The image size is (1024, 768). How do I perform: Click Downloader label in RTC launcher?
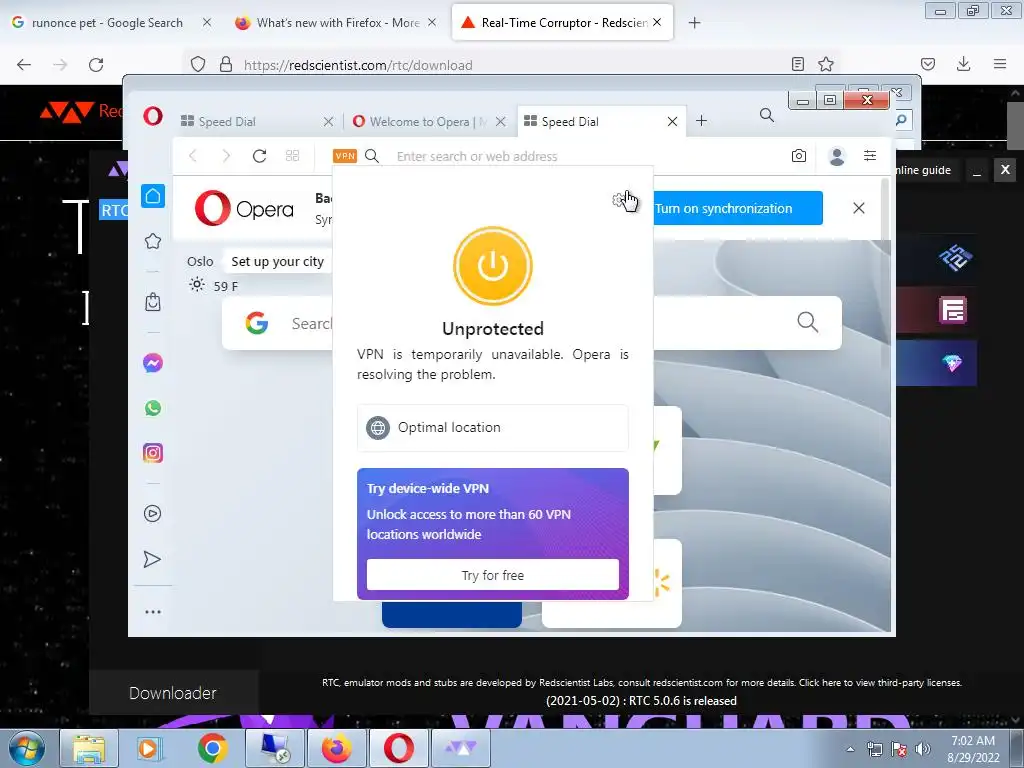coord(172,694)
